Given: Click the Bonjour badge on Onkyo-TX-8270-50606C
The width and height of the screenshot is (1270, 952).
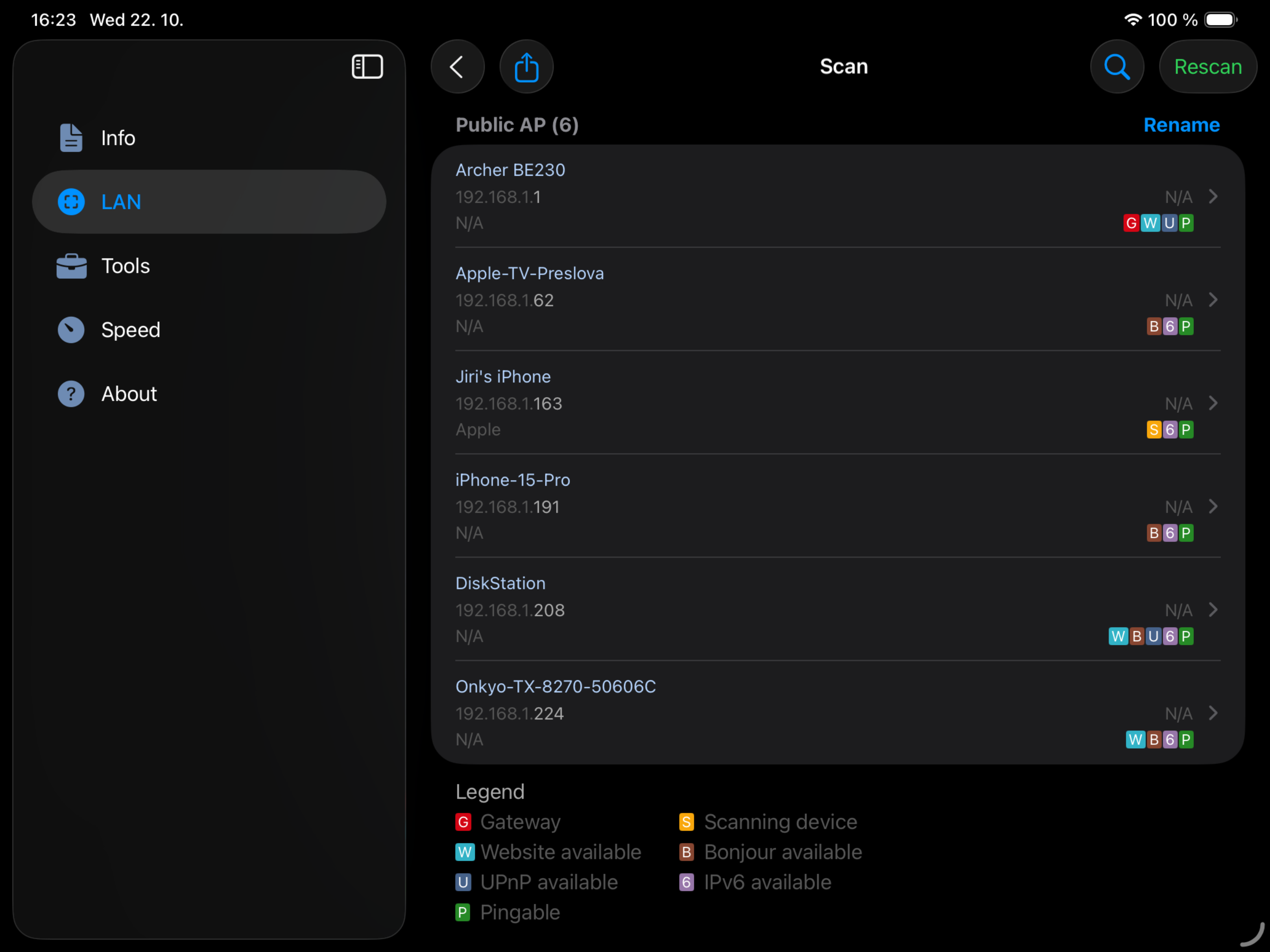Looking at the screenshot, I should [1154, 739].
